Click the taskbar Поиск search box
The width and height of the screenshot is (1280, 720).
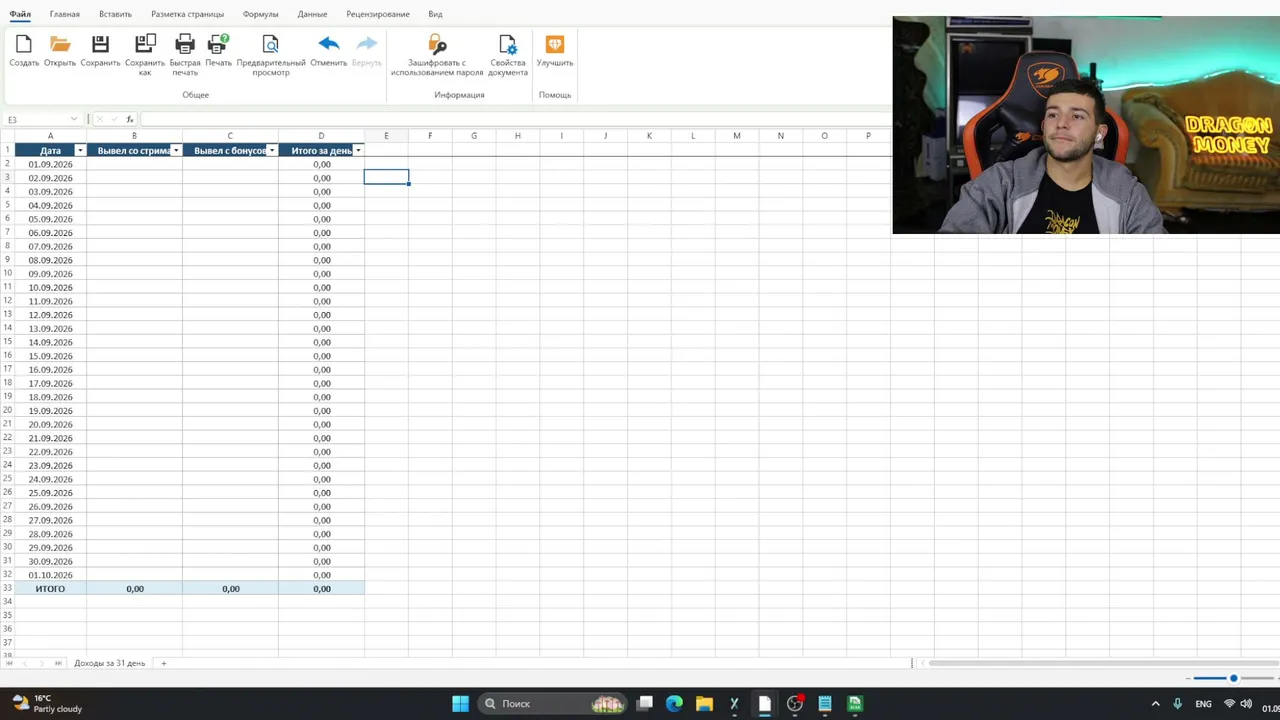(x=550, y=704)
